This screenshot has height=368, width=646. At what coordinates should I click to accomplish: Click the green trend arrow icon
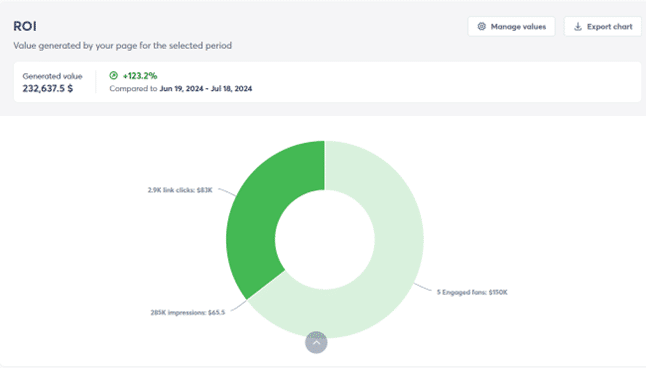point(114,75)
